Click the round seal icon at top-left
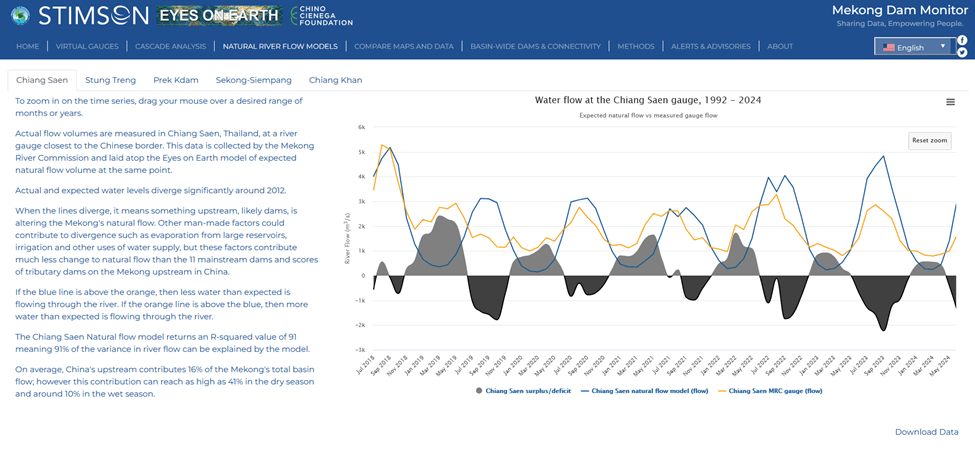The width and height of the screenshot is (975, 450). pyautogui.click(x=17, y=15)
